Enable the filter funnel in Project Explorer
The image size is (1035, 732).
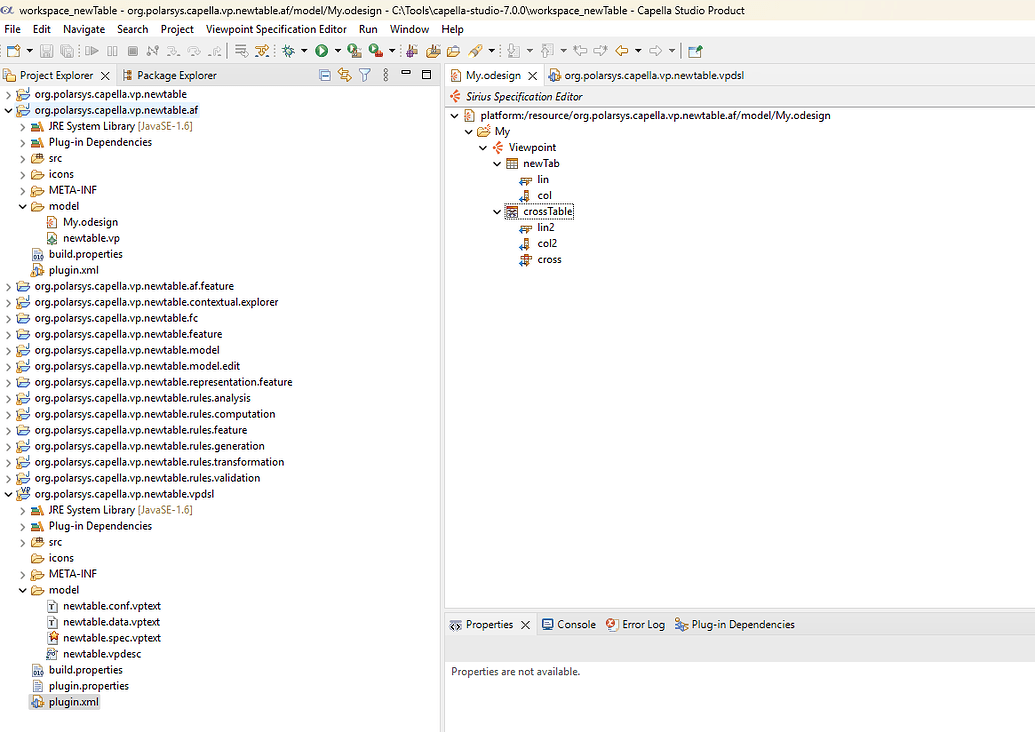364,75
